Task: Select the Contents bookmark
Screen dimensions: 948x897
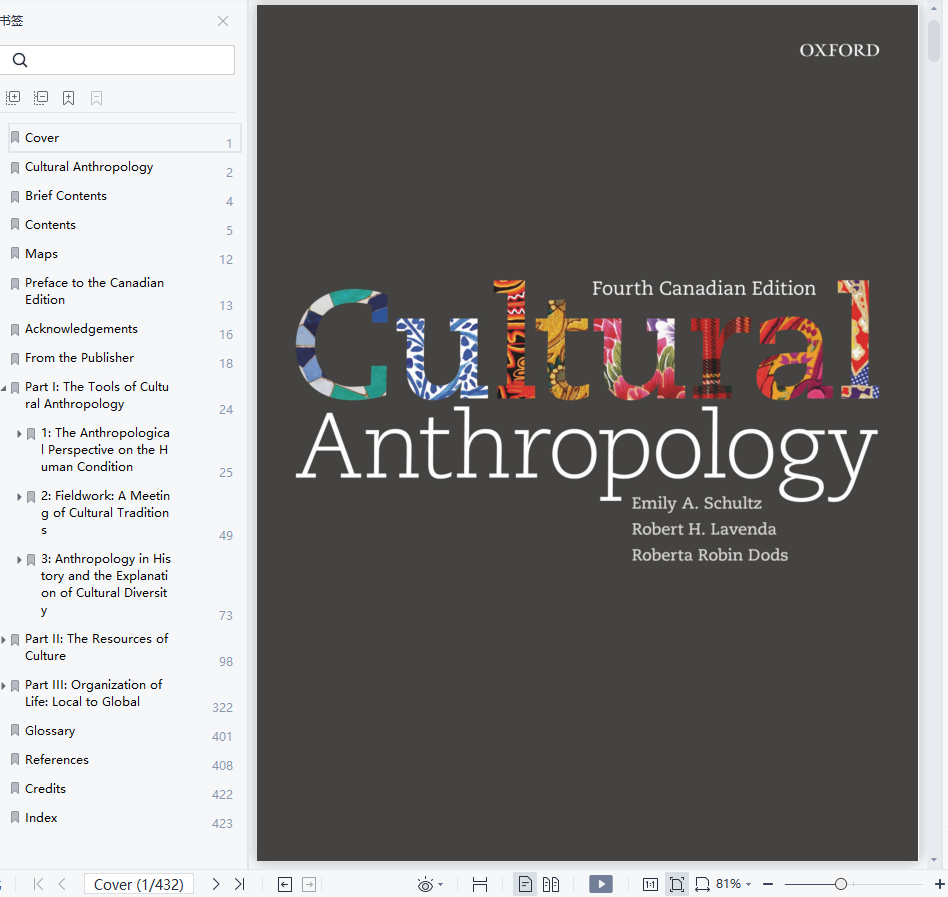Action: click(x=50, y=225)
